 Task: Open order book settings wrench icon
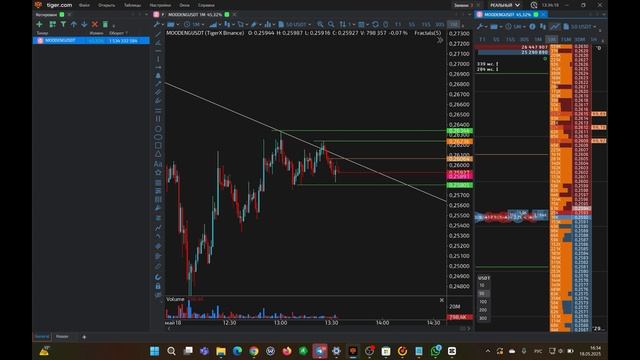tap(481, 27)
